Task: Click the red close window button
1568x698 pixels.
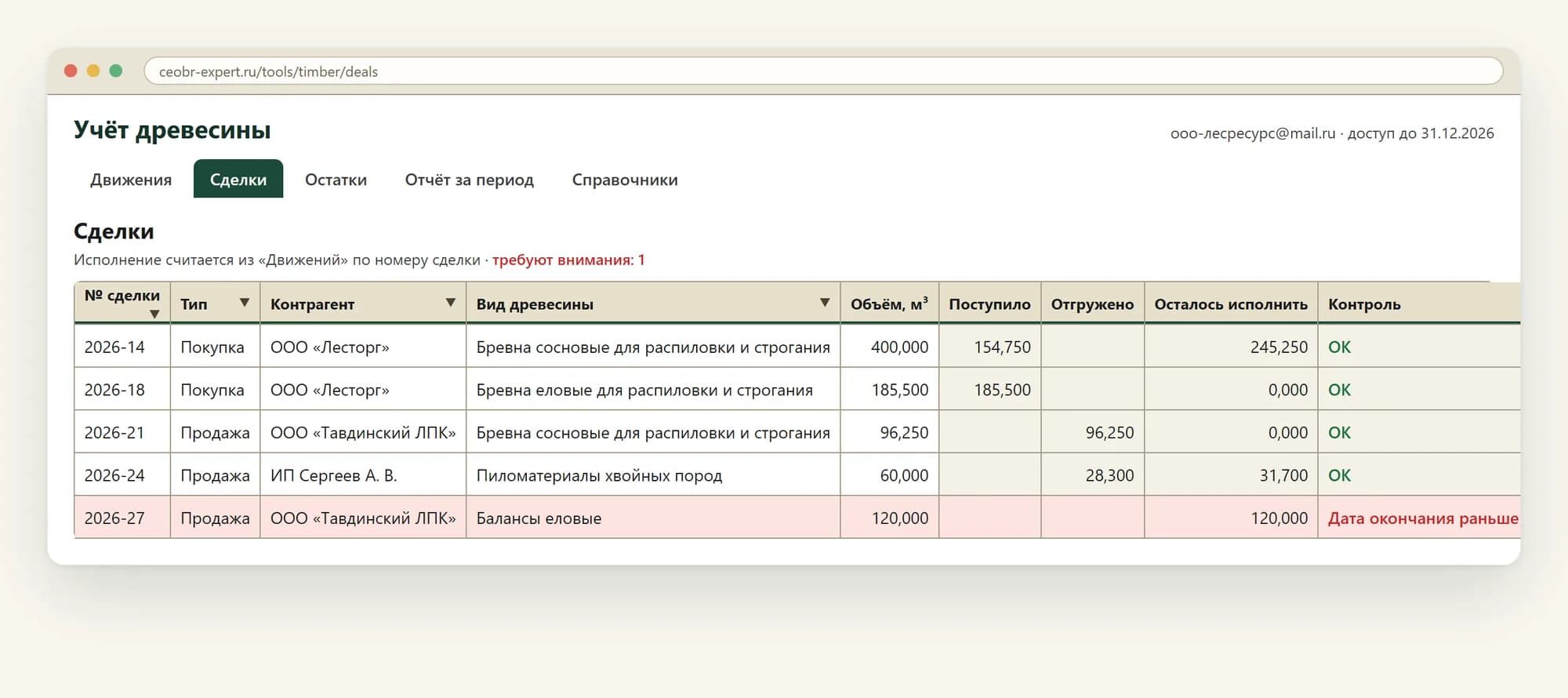Action: coord(71,71)
